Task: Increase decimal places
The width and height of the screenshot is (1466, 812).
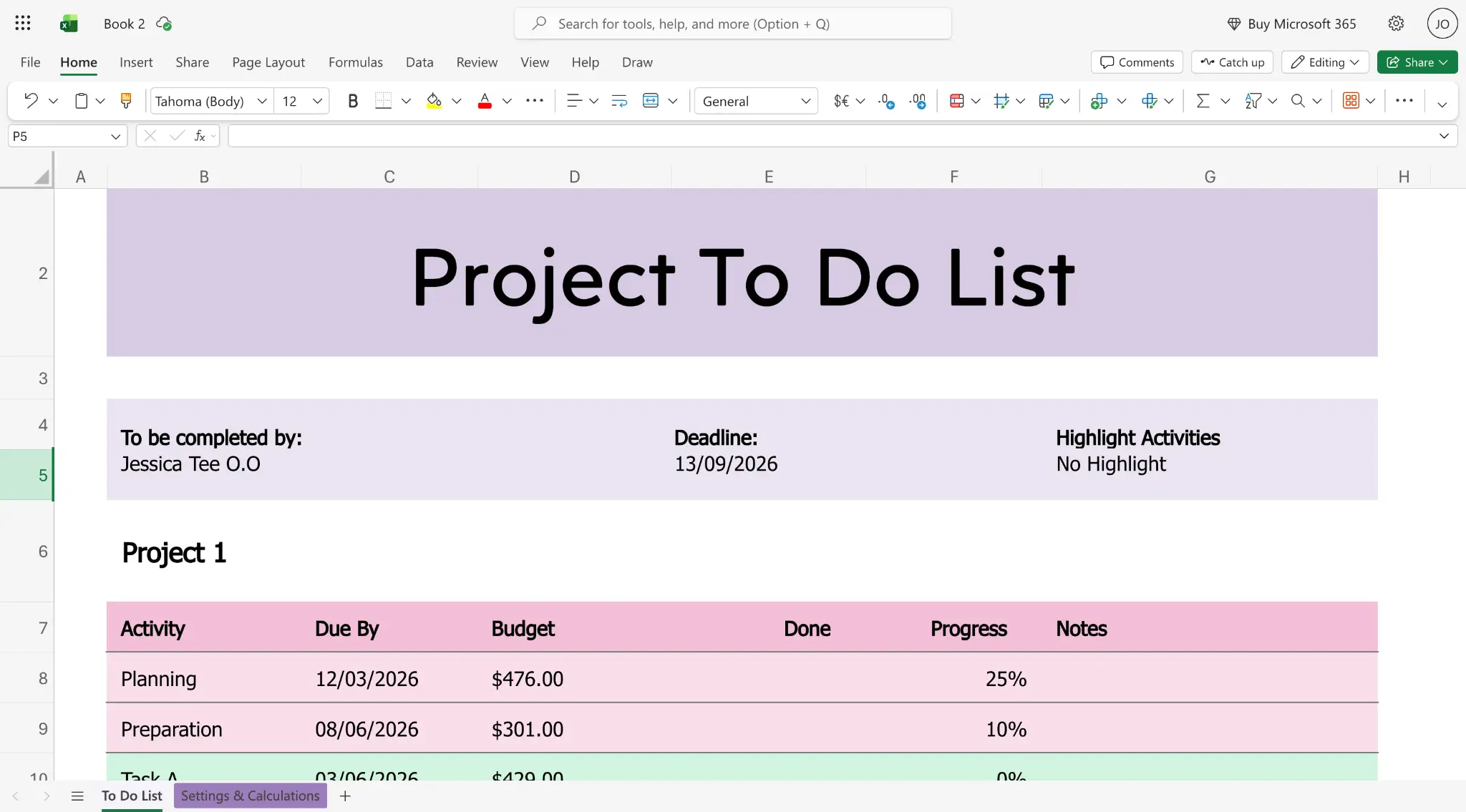Action: tap(918, 101)
